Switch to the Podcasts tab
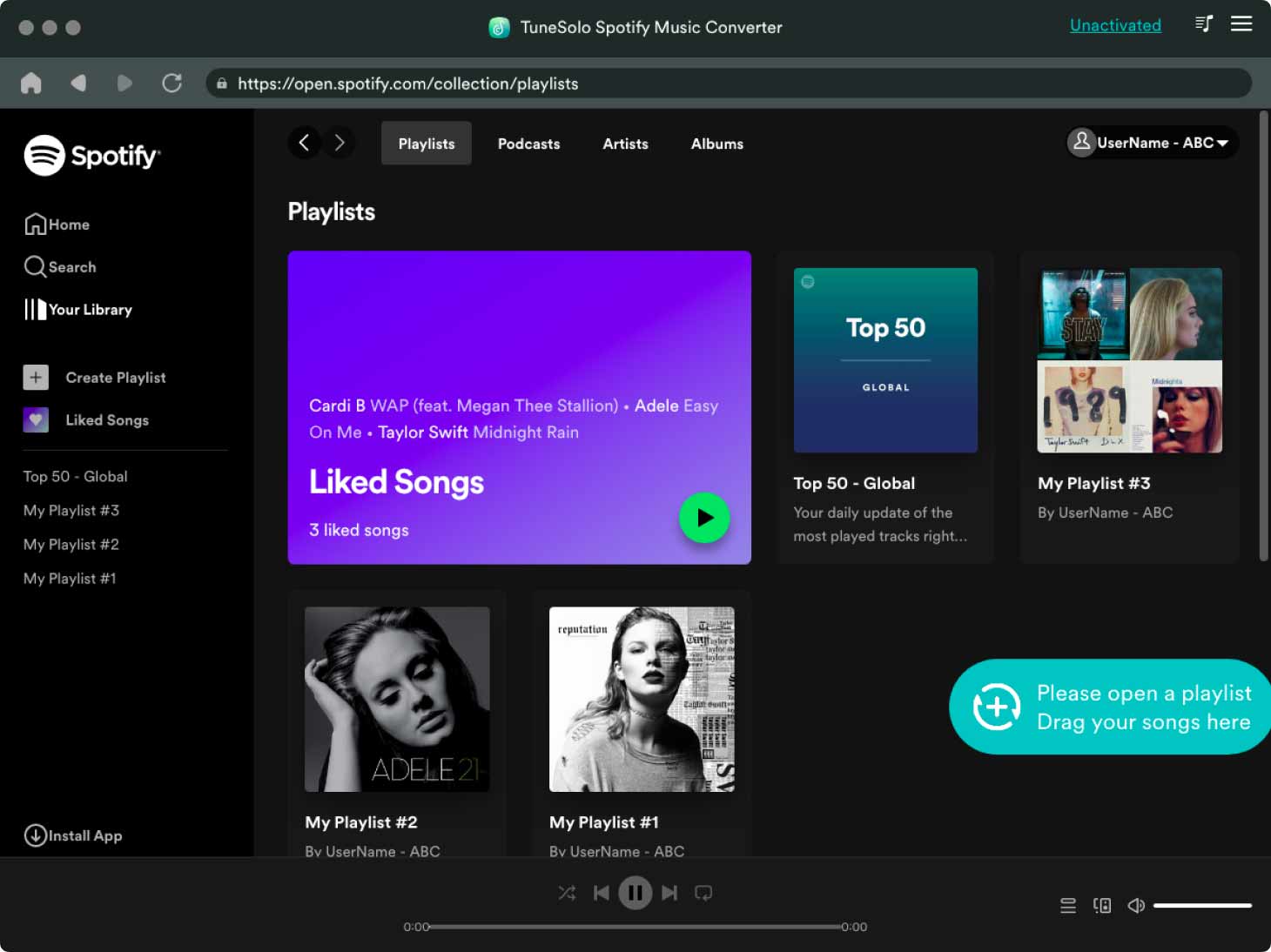Viewport: 1271px width, 952px height. click(528, 144)
